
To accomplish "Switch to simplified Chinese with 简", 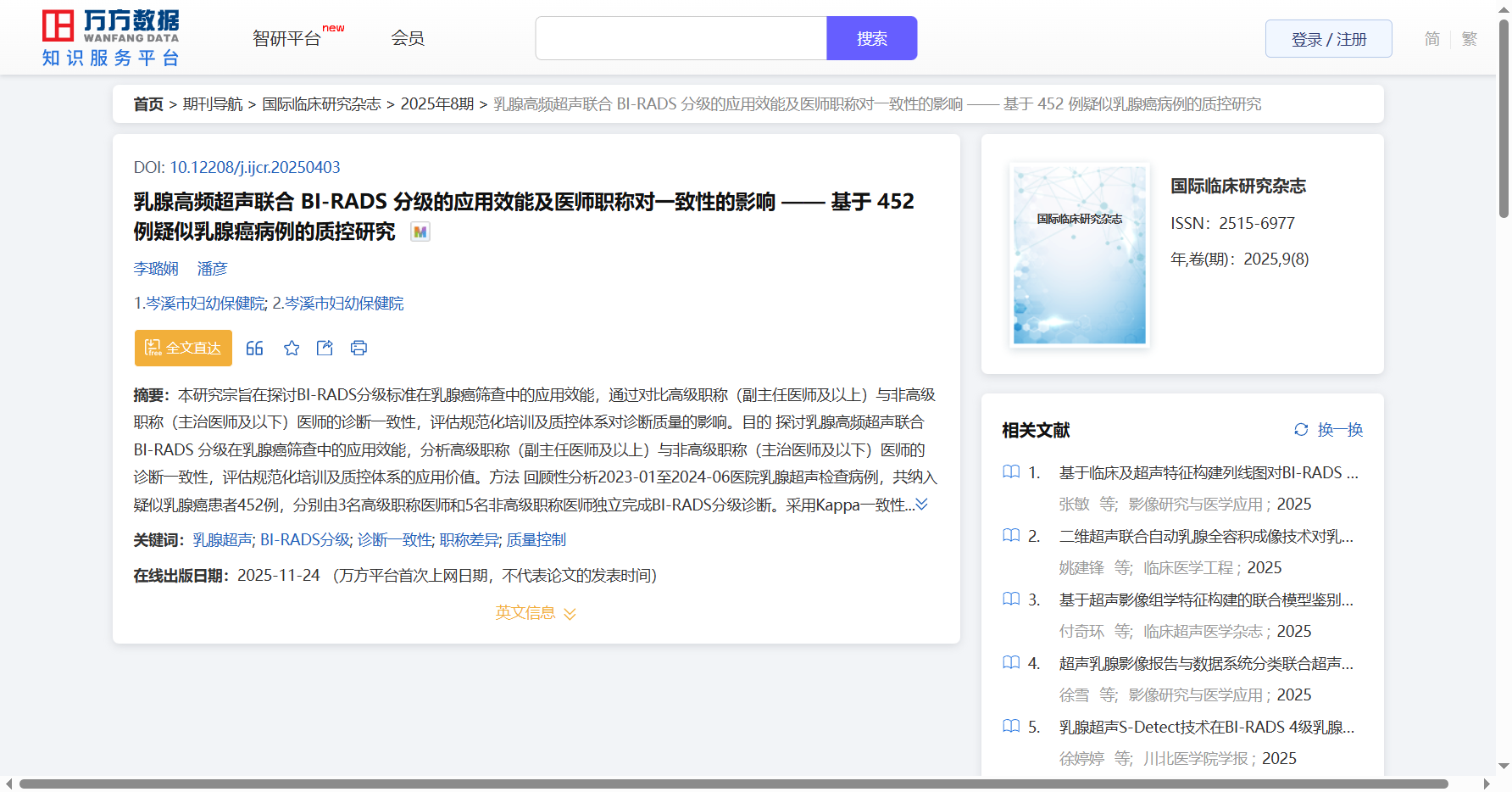I will point(1431,39).
